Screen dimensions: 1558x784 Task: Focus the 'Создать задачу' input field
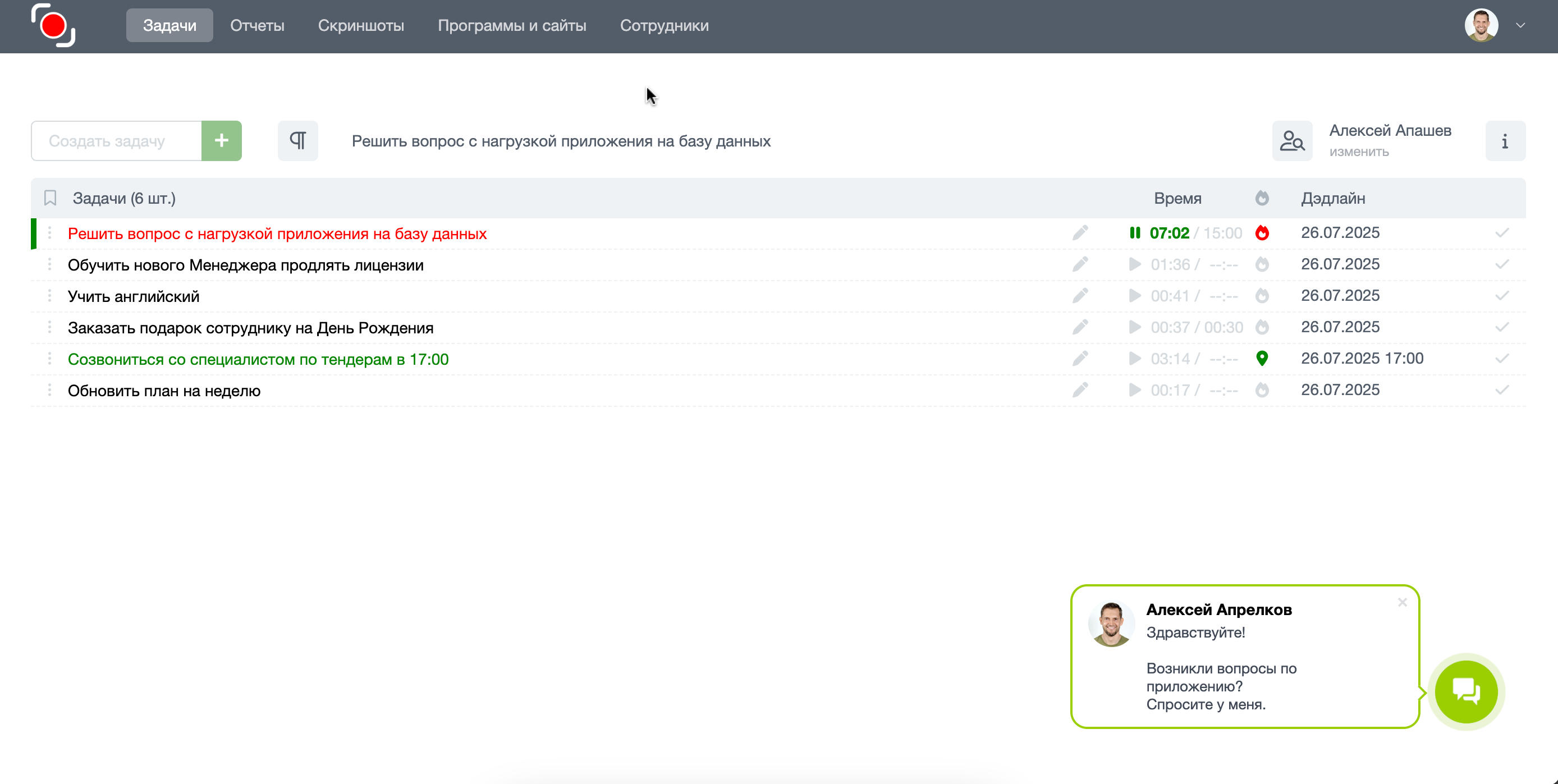coord(116,140)
